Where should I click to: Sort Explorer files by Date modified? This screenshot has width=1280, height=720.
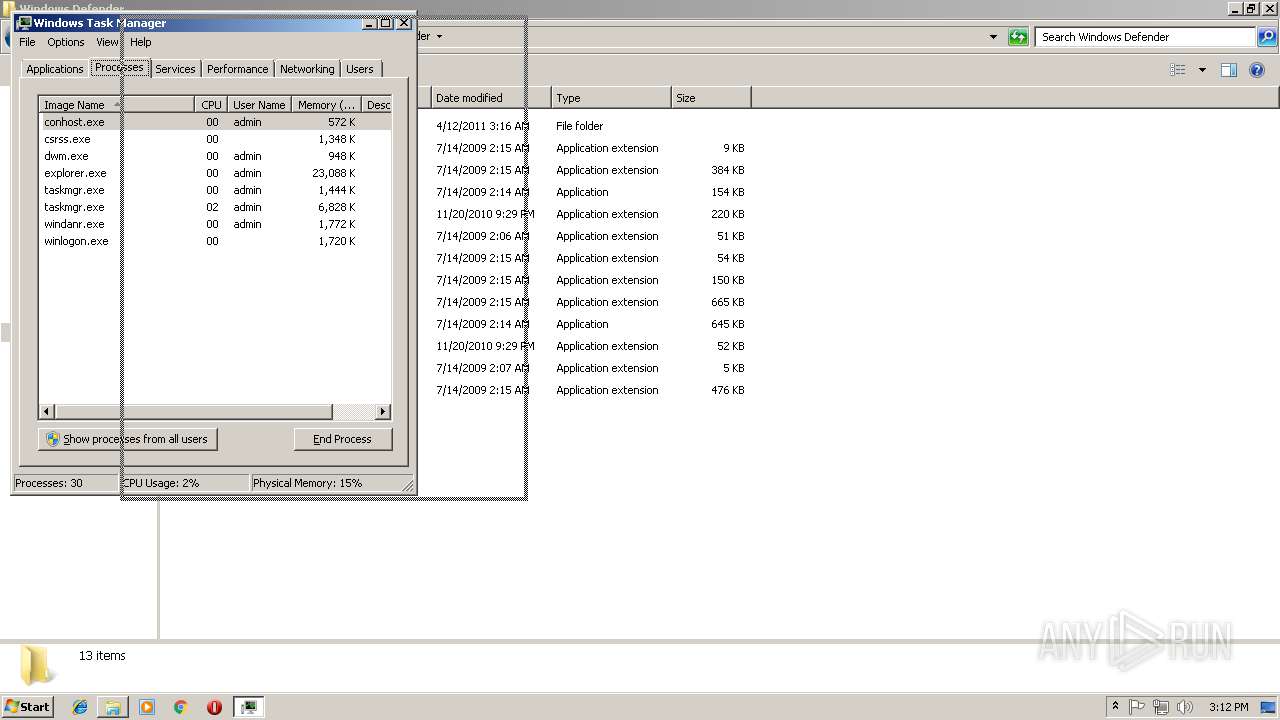(491, 98)
